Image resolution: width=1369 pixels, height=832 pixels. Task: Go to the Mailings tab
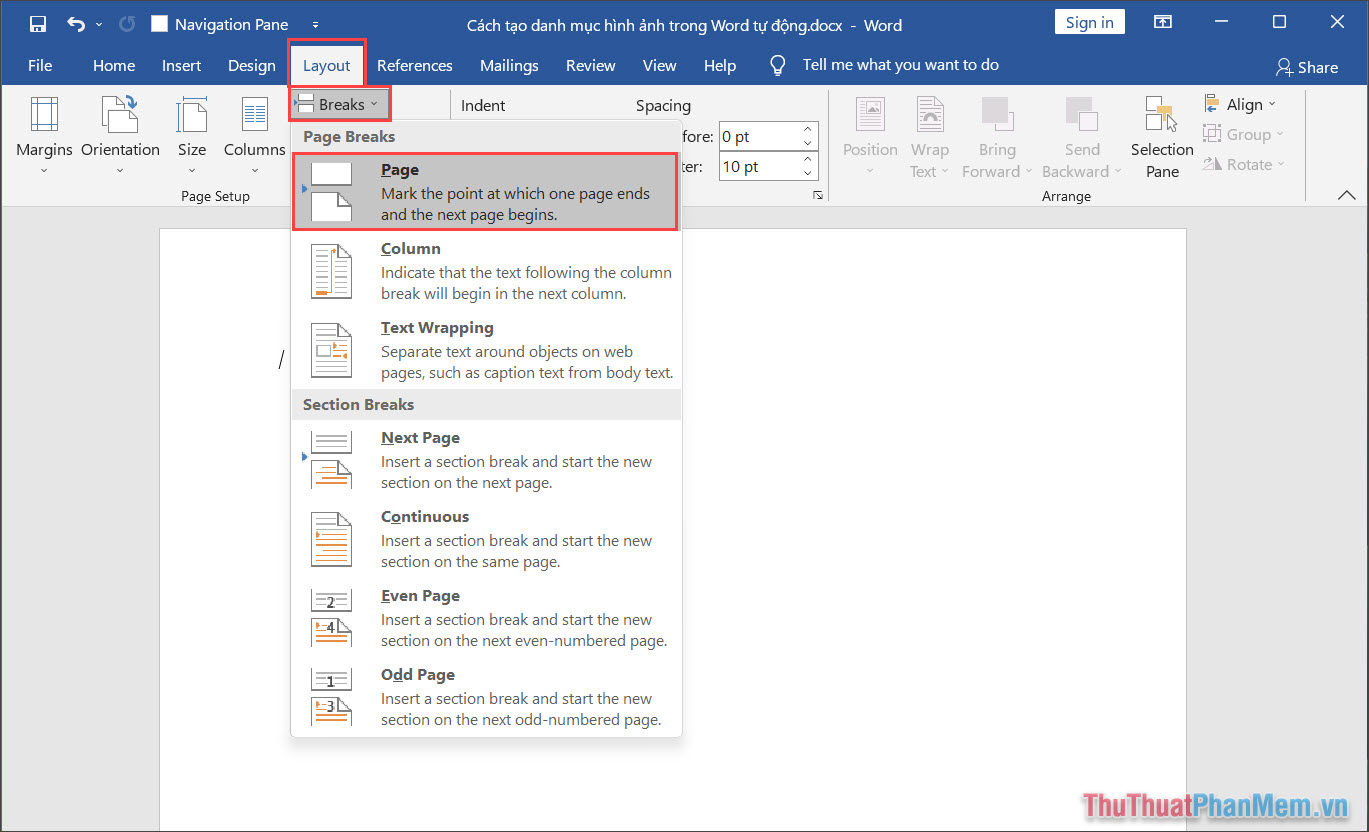509,65
